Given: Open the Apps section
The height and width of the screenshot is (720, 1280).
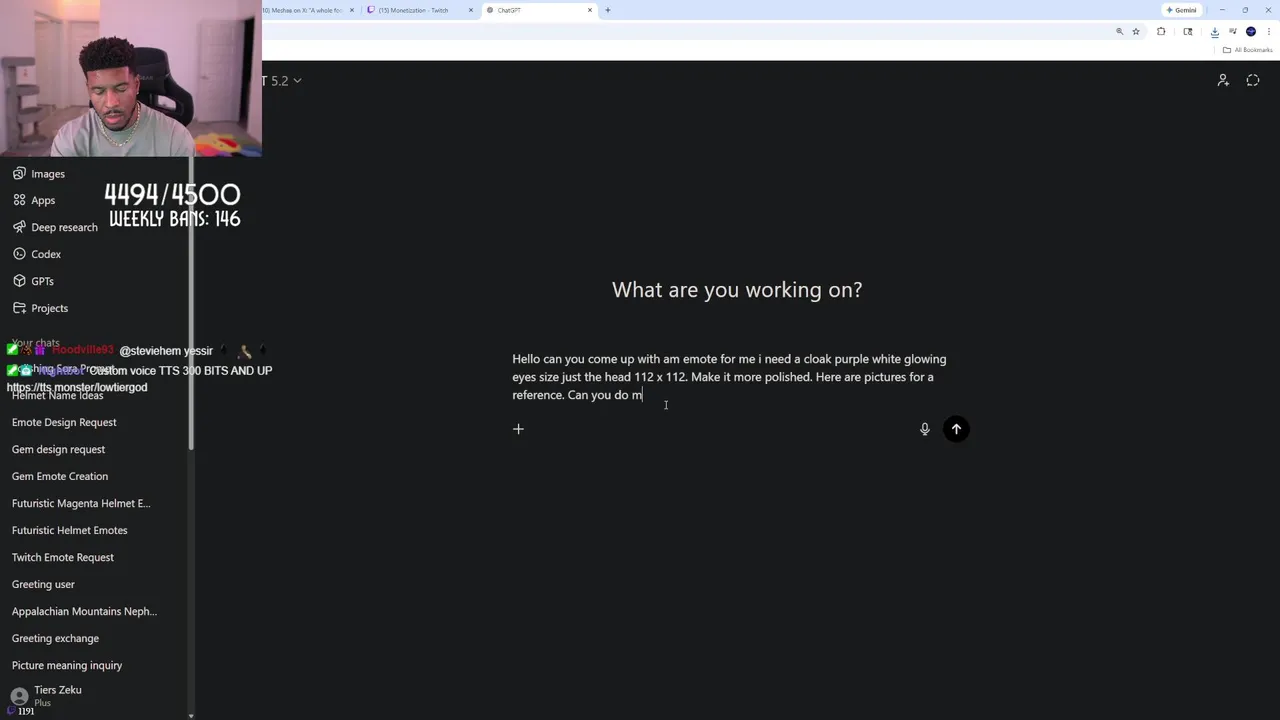Looking at the screenshot, I should click(34, 200).
